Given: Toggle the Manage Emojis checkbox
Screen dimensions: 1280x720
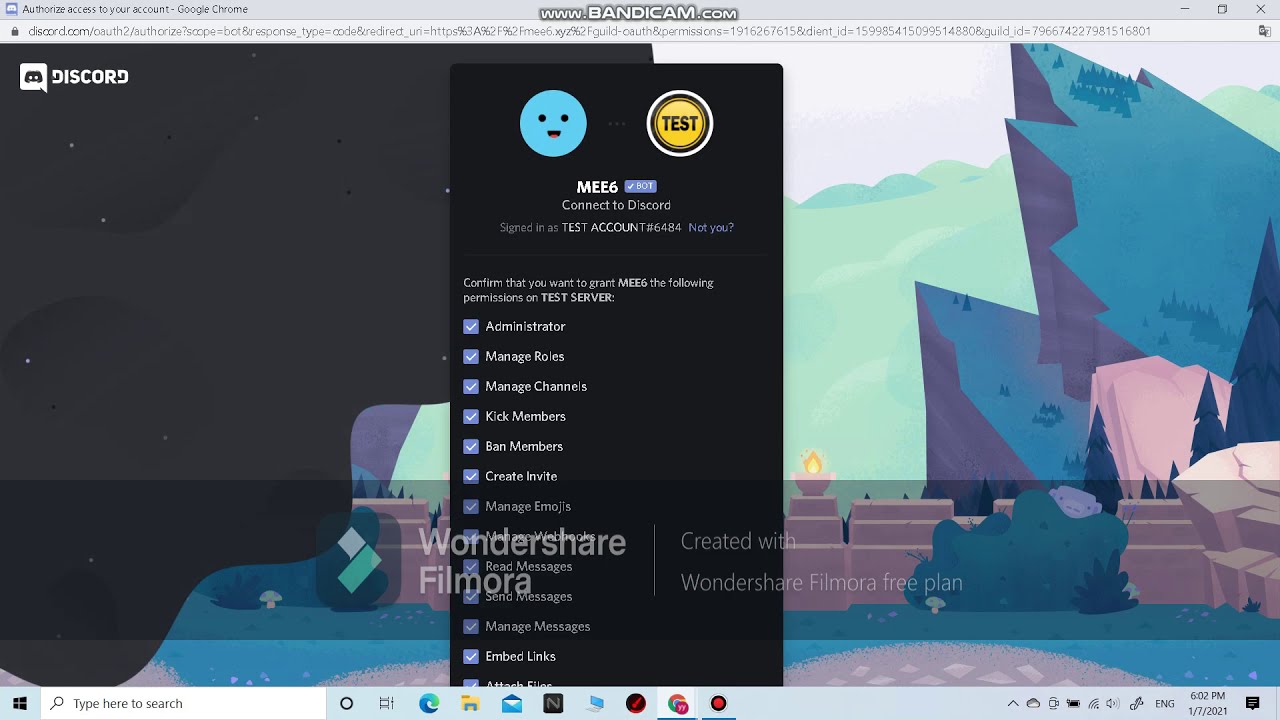Looking at the screenshot, I should point(471,507).
